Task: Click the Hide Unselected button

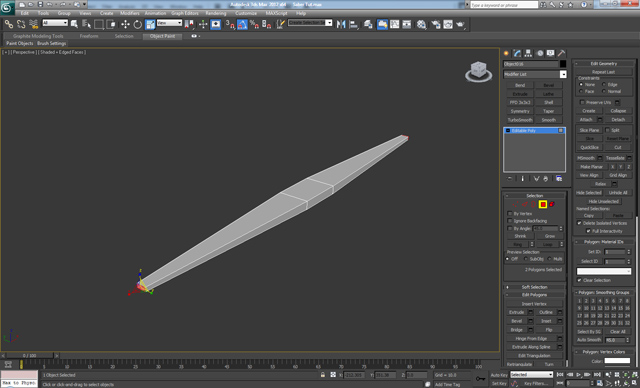Action: click(x=604, y=202)
